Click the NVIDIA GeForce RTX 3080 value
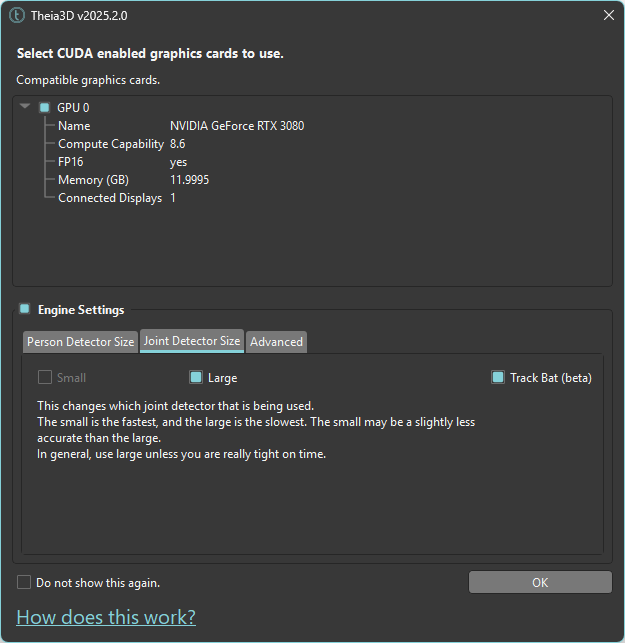The width and height of the screenshot is (625, 643). 237,126
